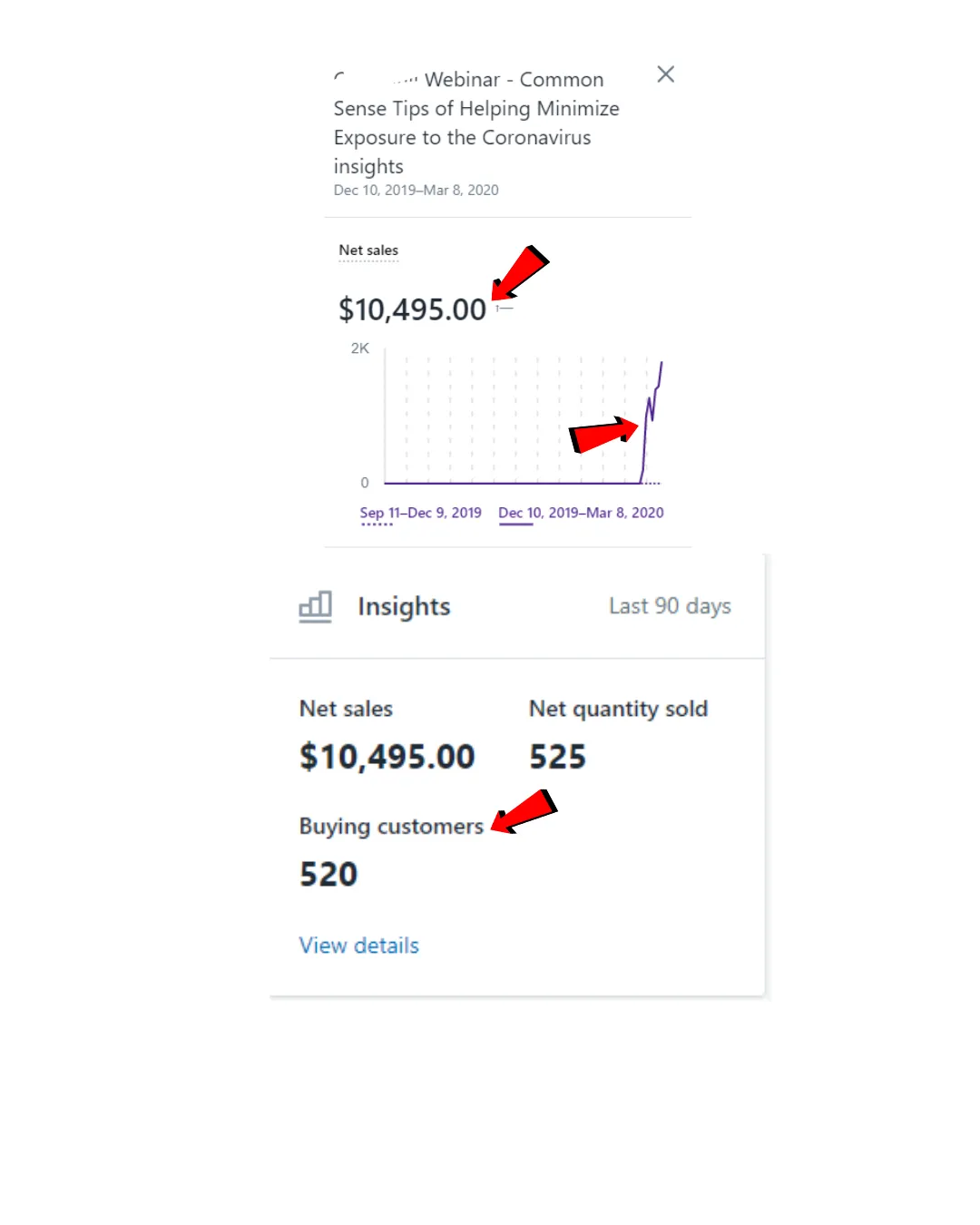Image resolution: width=980 pixels, height=1225 pixels.
Task: Click the large $10,495.00 figure above the chart
Action: click(413, 309)
